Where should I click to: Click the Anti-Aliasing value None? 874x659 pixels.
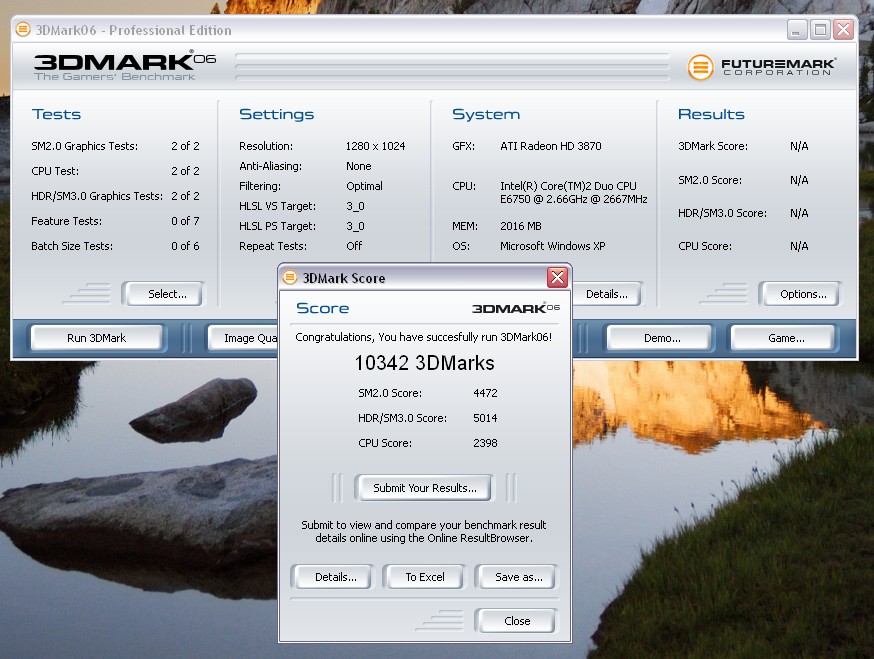(x=358, y=166)
